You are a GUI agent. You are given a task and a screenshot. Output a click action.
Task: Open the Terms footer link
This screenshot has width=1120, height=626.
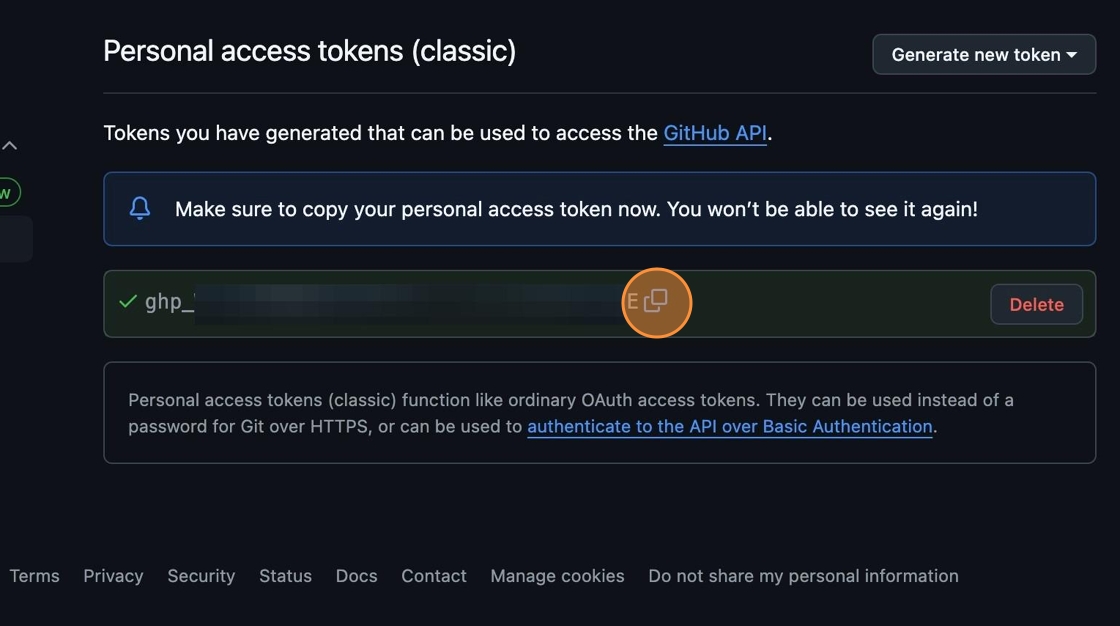point(35,576)
